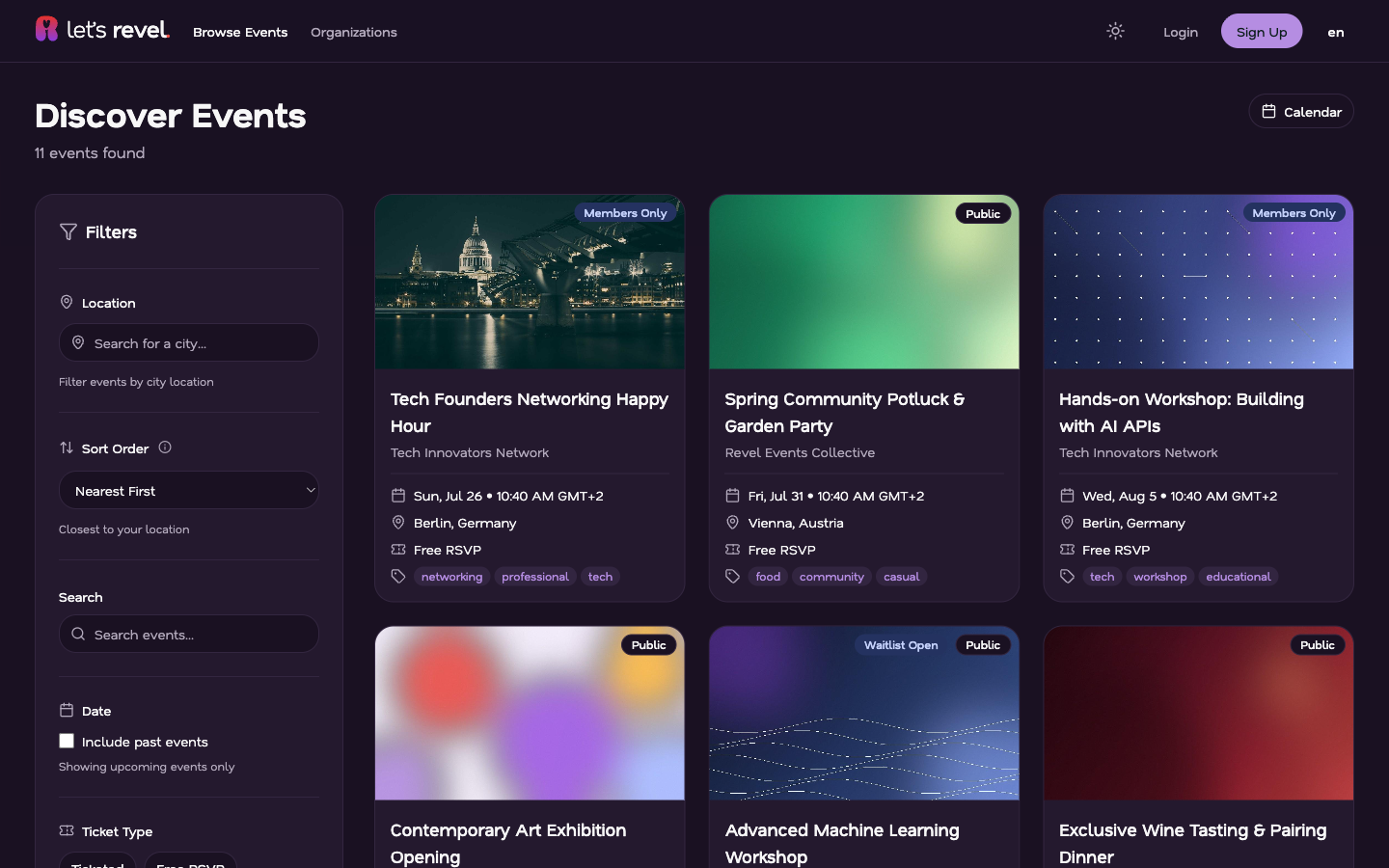Click the Date calendar icon in filters
The width and height of the screenshot is (1389, 868).
(x=67, y=710)
